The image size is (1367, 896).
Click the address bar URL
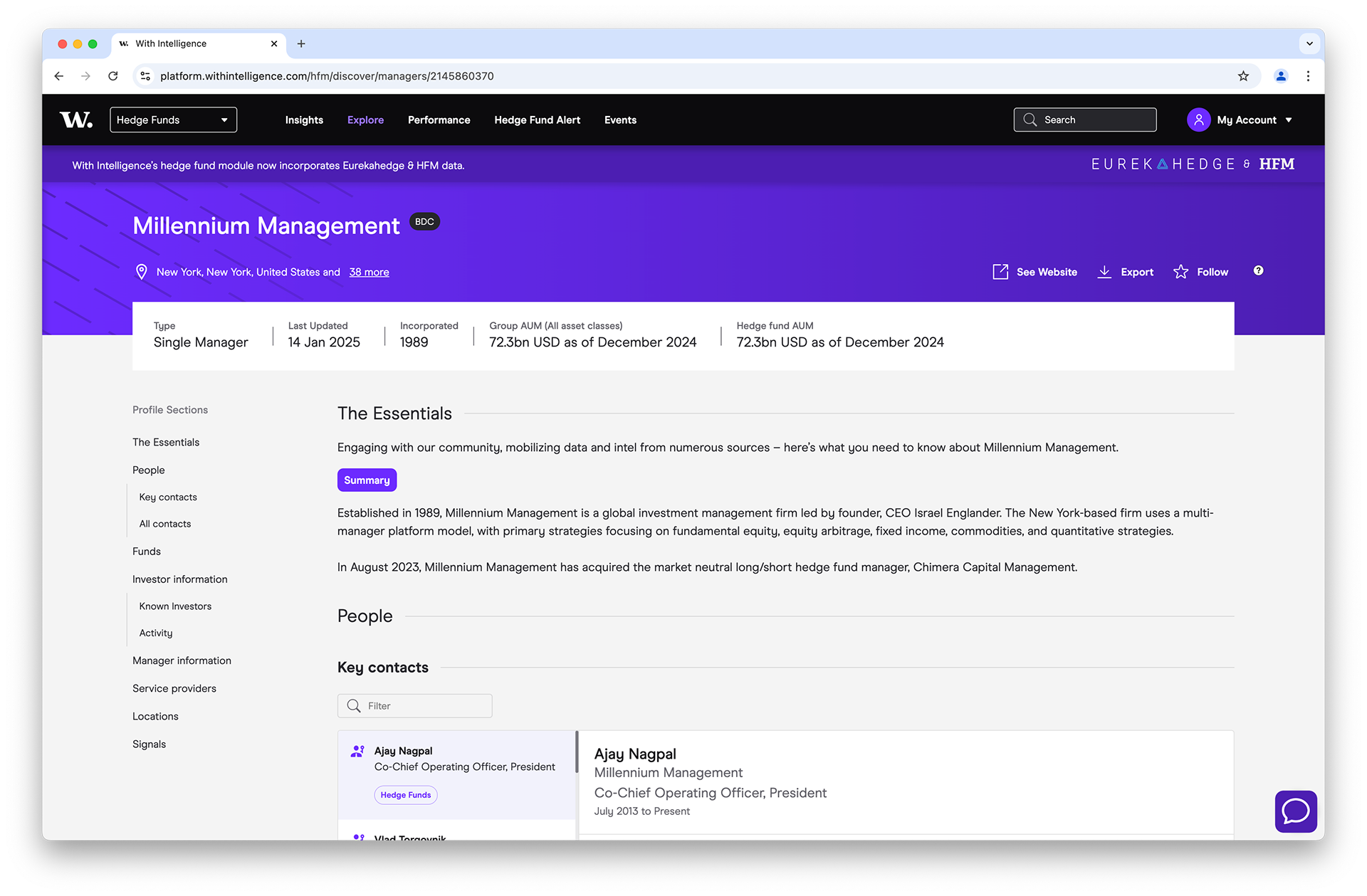(327, 76)
